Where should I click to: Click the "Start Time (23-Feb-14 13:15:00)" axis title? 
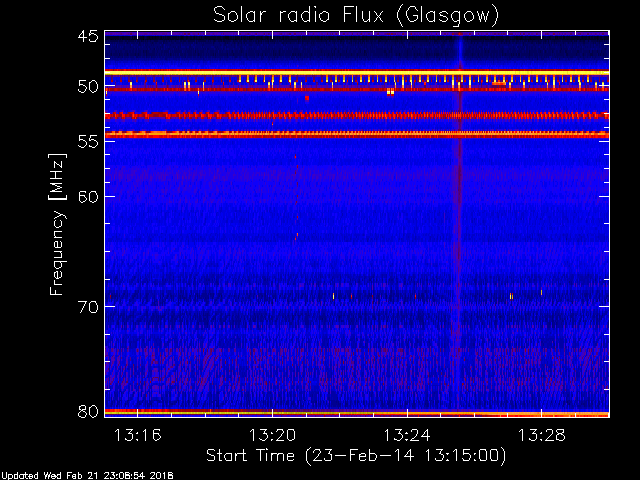pos(356,456)
